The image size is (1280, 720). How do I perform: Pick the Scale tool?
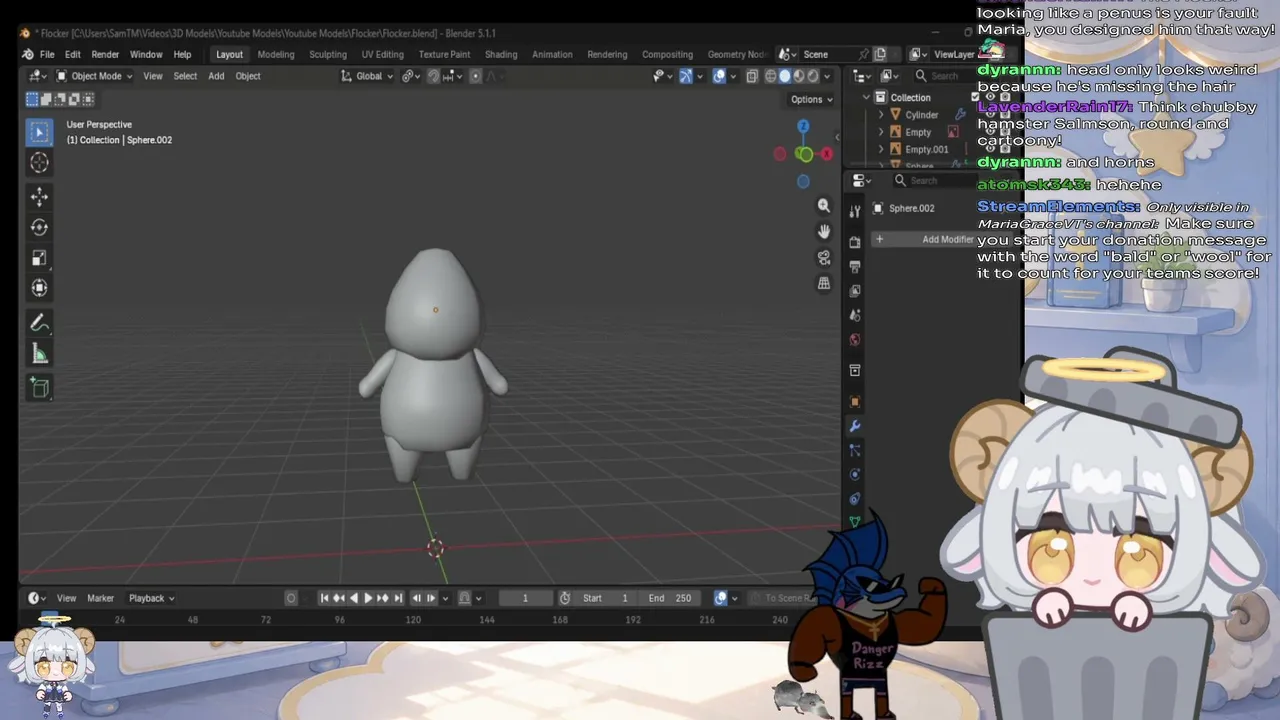tap(39, 257)
